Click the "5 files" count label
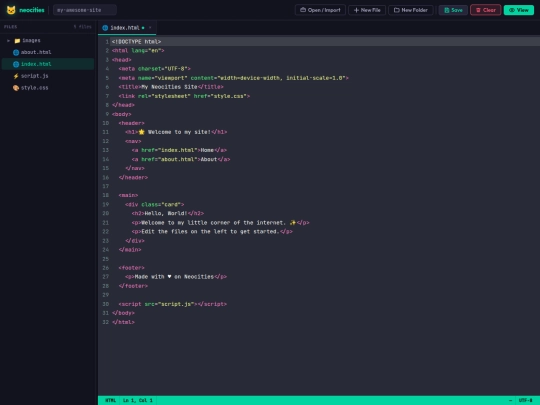540x405 pixels. (x=83, y=27)
